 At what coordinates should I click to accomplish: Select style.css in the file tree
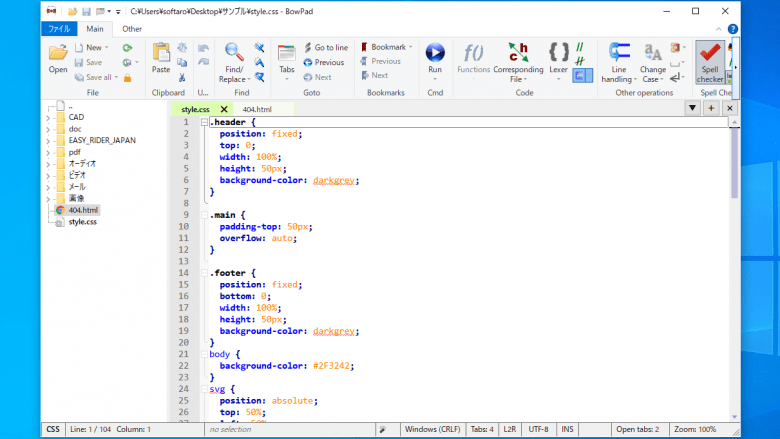82,222
